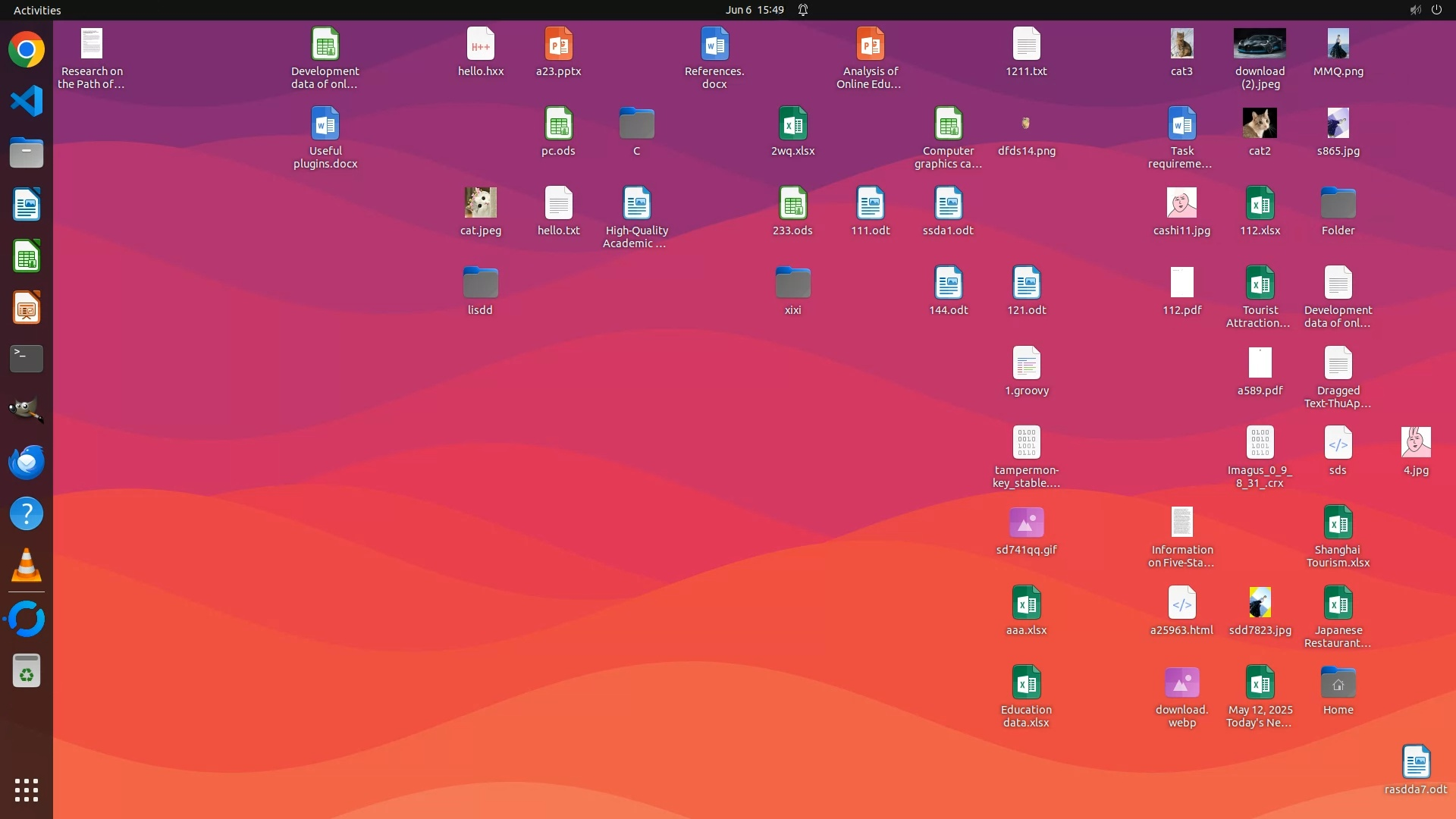Click the notification bell icon

coord(803,10)
